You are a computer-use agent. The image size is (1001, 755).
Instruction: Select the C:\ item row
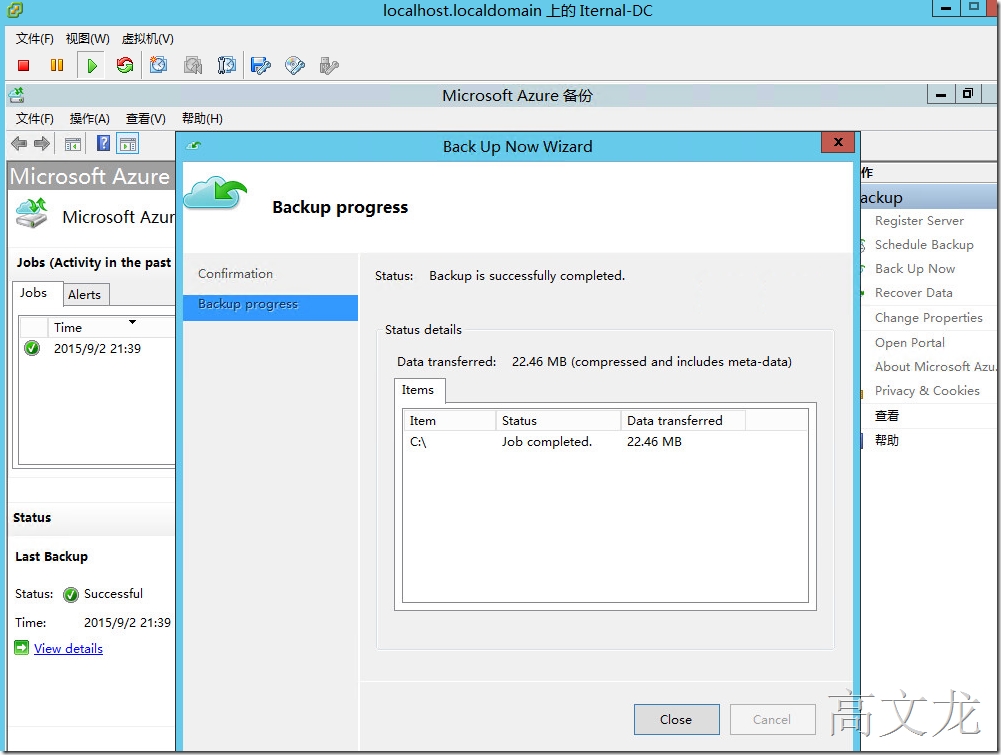(x=605, y=442)
